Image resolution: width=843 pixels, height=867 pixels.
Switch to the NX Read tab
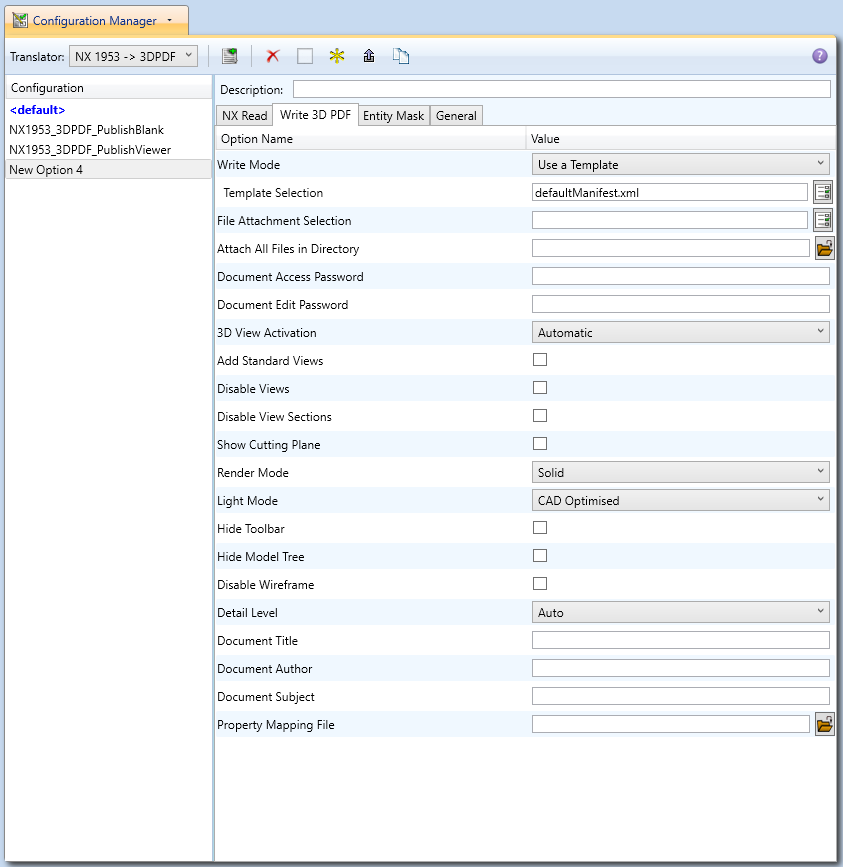coord(244,116)
